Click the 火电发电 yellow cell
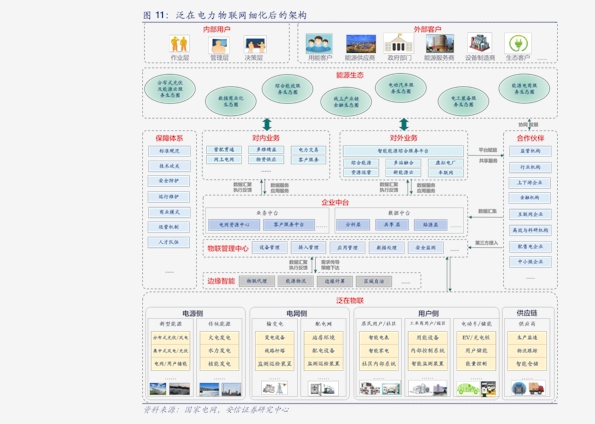This screenshot has width=595, height=424. point(219,337)
